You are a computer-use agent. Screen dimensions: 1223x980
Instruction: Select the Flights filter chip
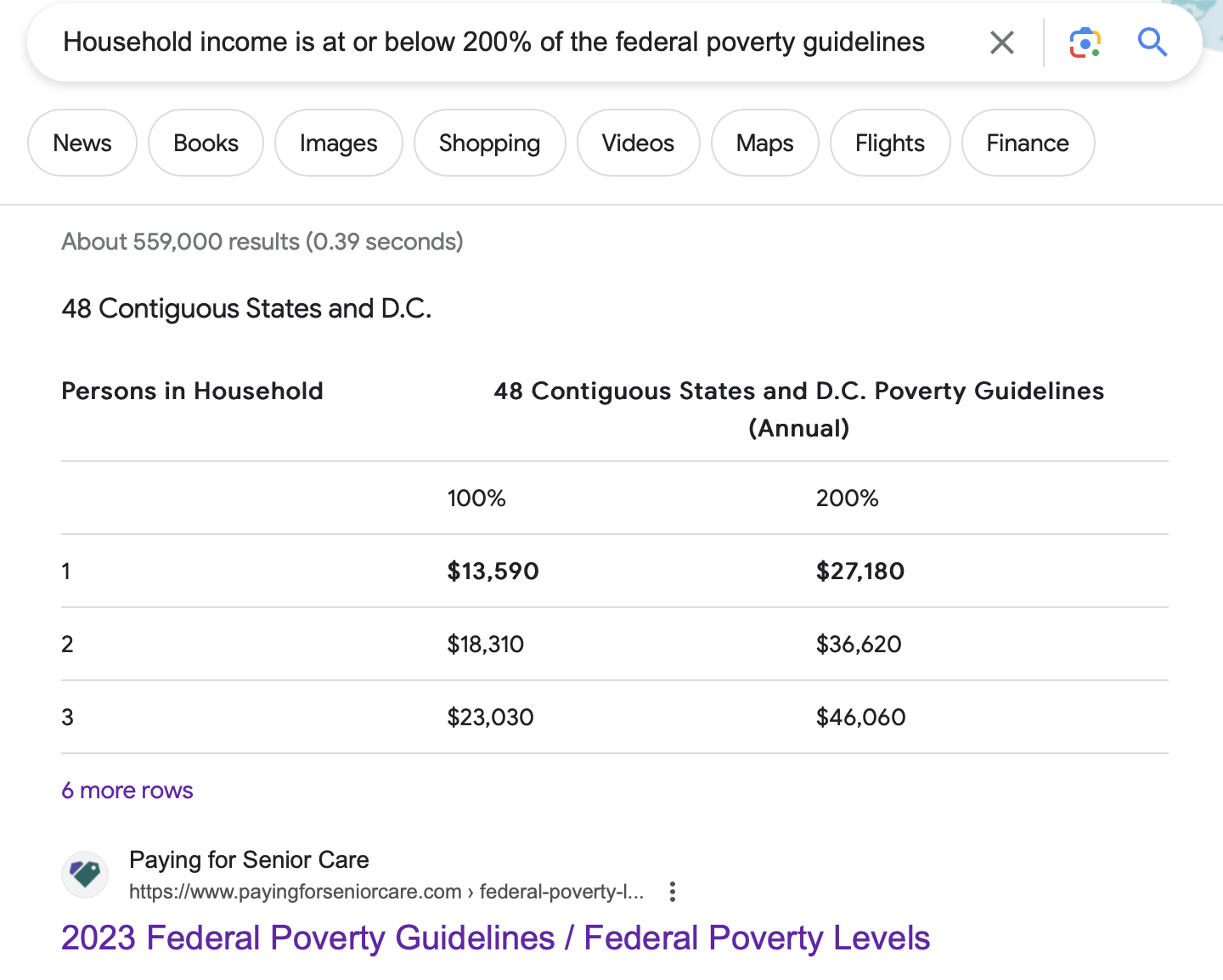(889, 143)
